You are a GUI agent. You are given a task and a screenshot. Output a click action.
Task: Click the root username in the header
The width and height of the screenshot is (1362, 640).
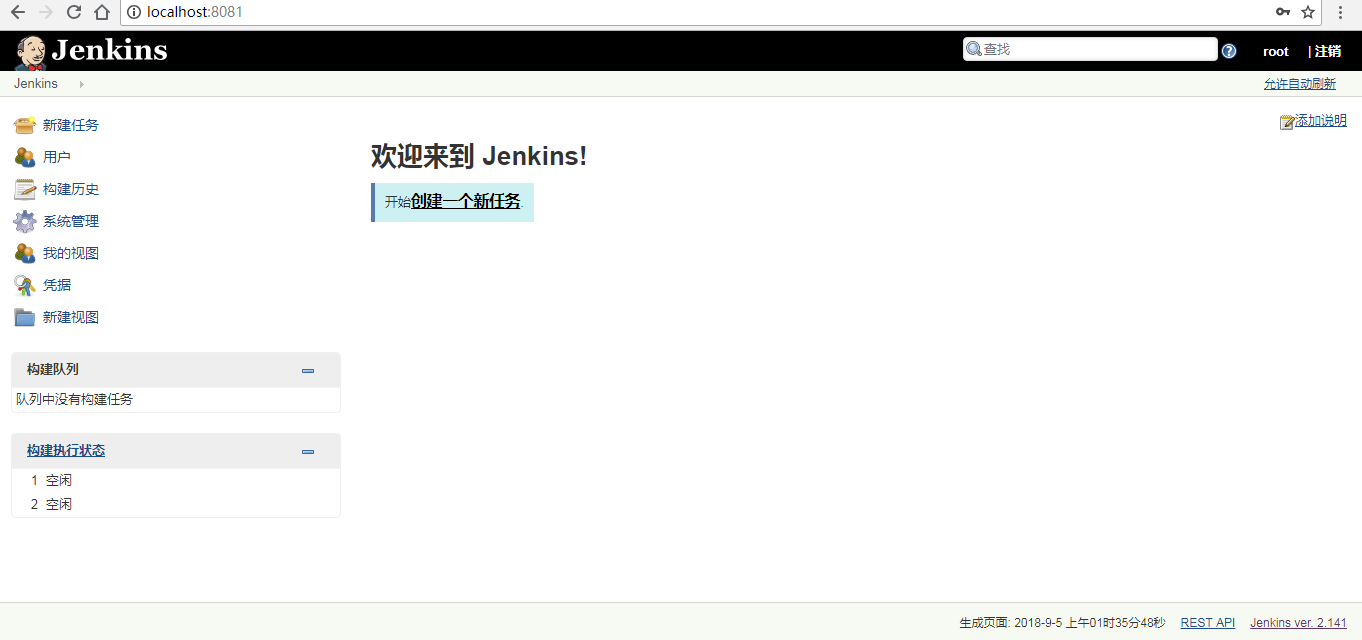click(x=1275, y=50)
